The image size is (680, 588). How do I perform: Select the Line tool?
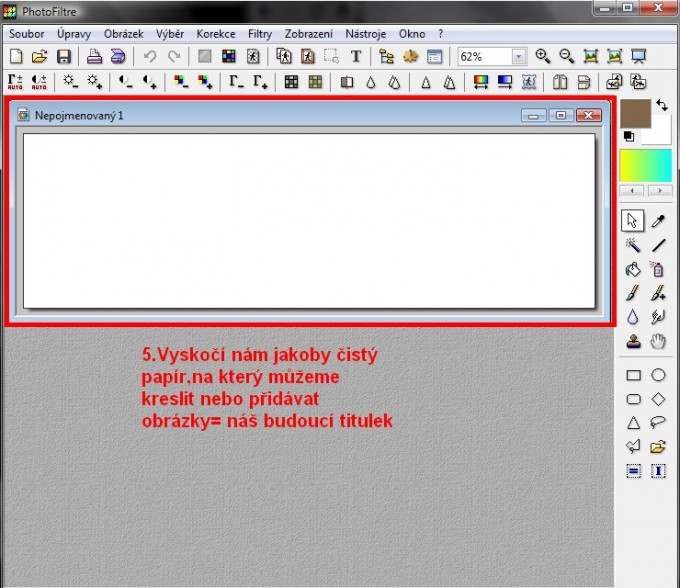point(658,245)
